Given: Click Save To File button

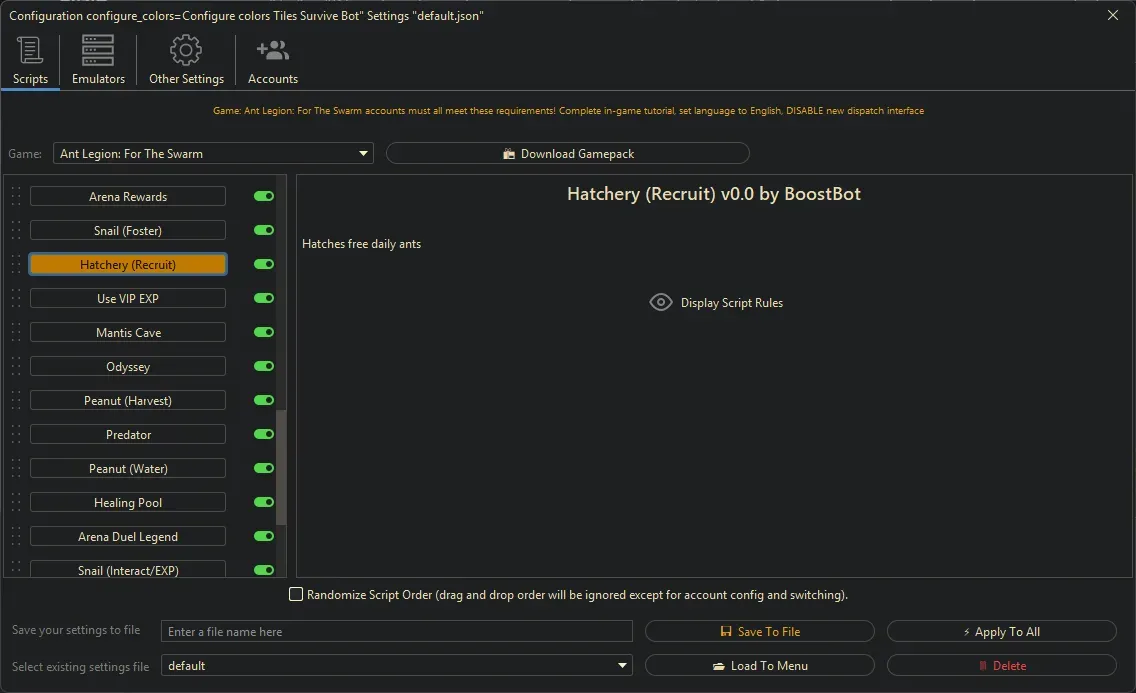Looking at the screenshot, I should coord(759,631).
